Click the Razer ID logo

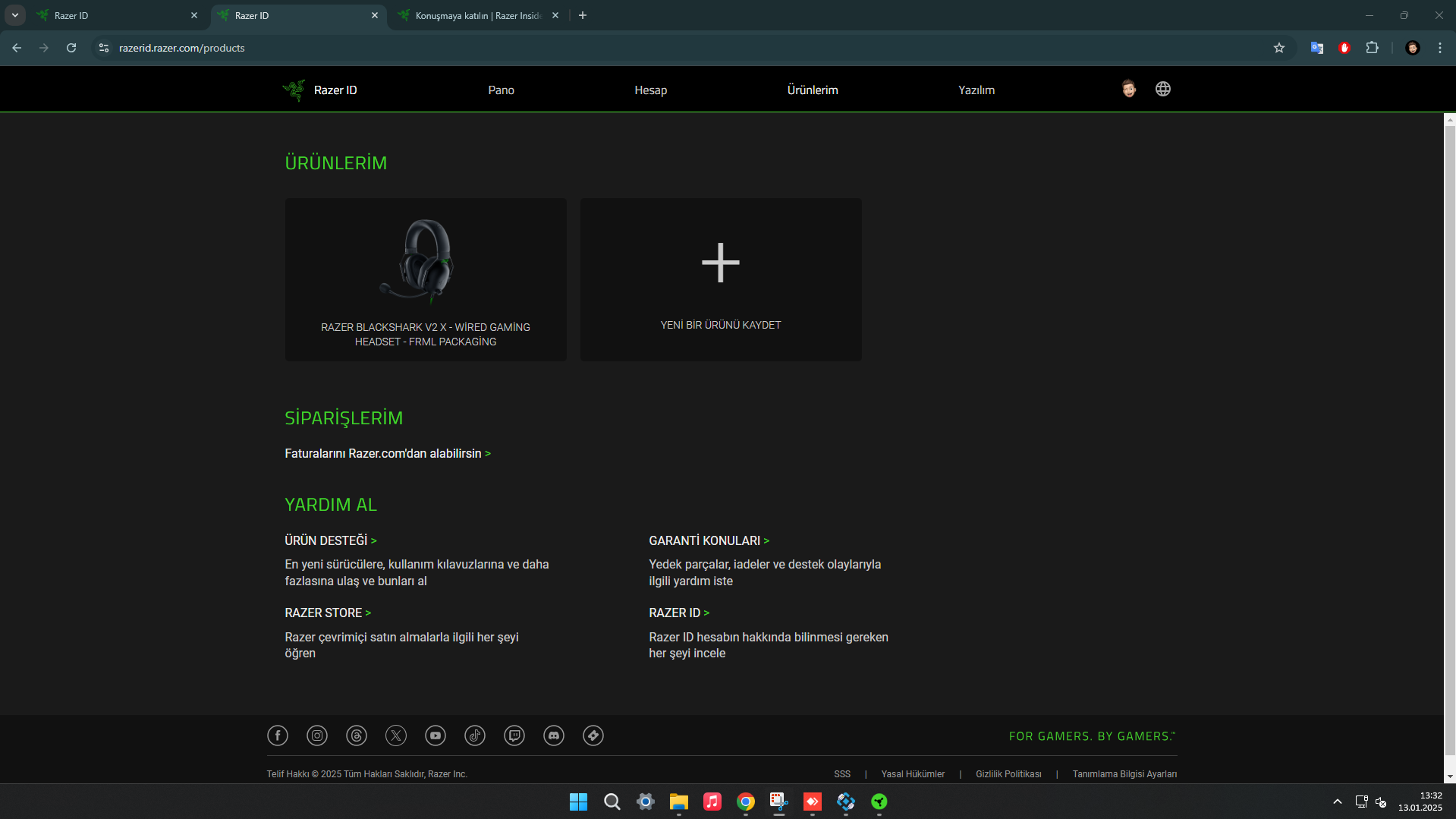tap(320, 90)
